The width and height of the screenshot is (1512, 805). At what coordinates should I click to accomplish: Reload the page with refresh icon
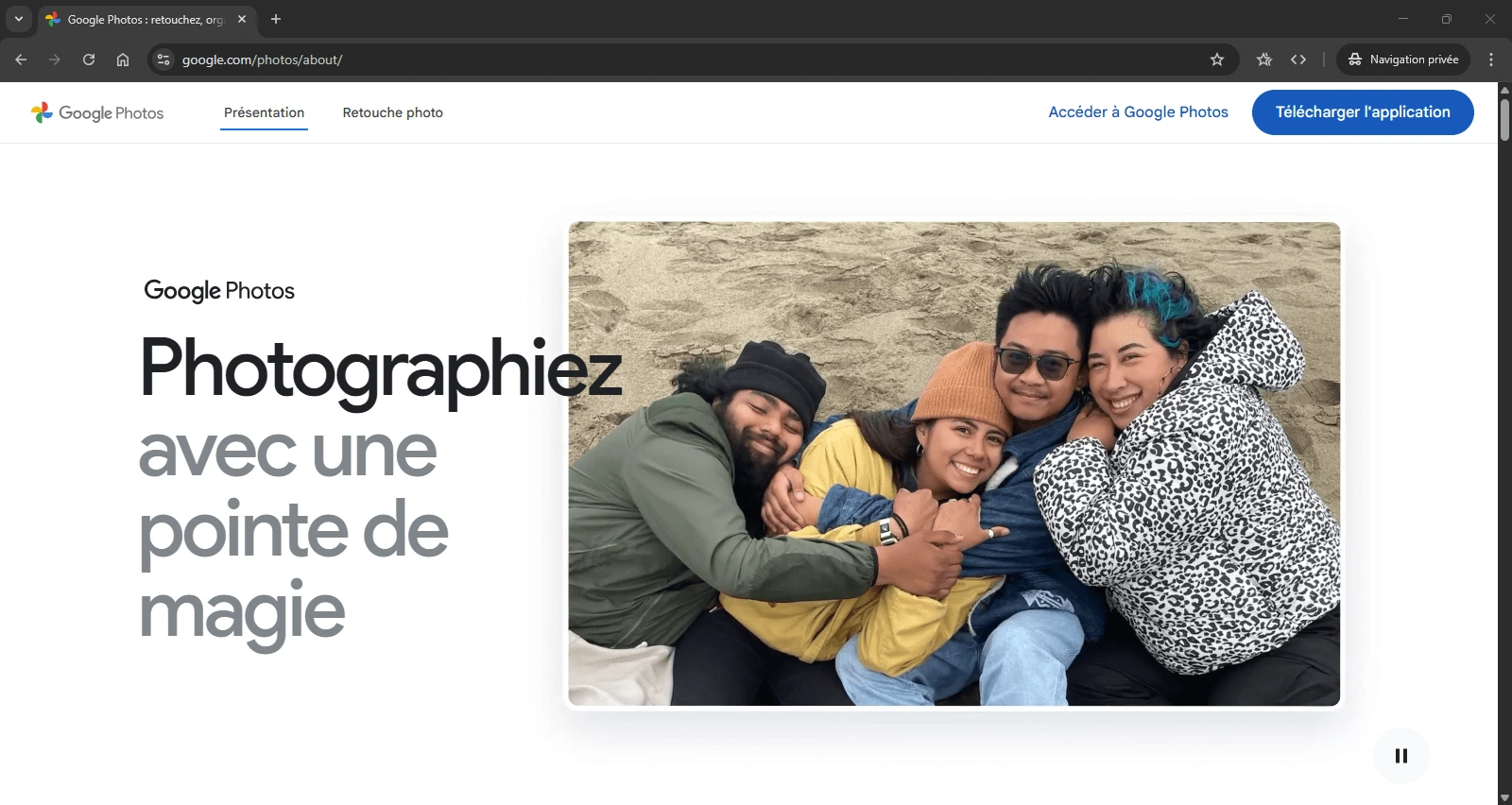click(89, 60)
